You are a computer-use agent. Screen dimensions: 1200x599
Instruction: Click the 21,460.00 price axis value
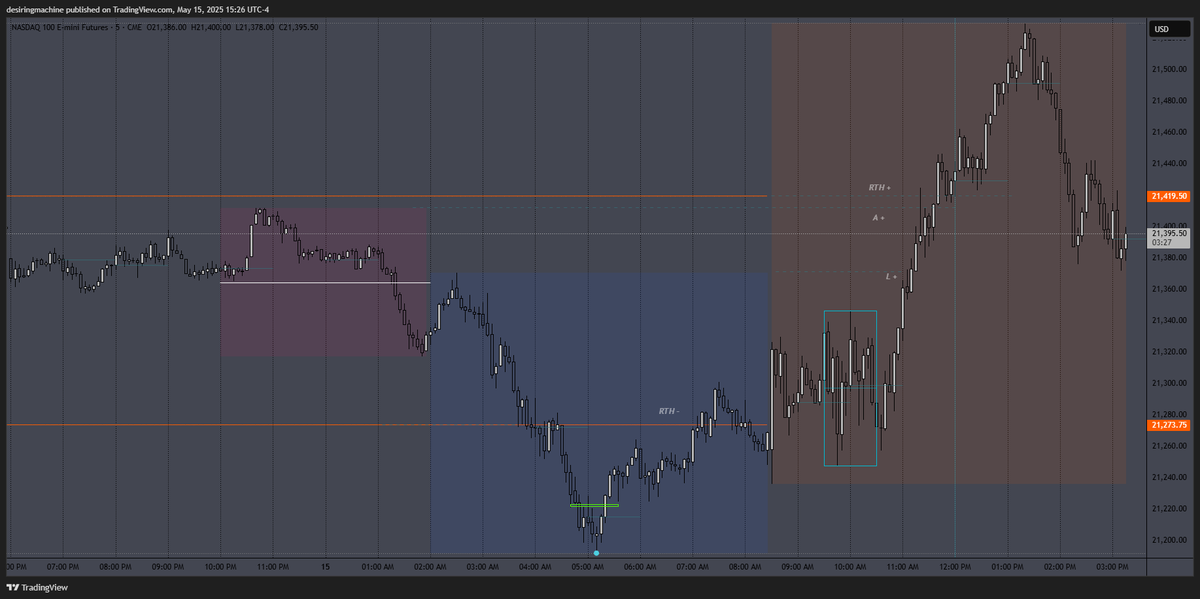1169,132
